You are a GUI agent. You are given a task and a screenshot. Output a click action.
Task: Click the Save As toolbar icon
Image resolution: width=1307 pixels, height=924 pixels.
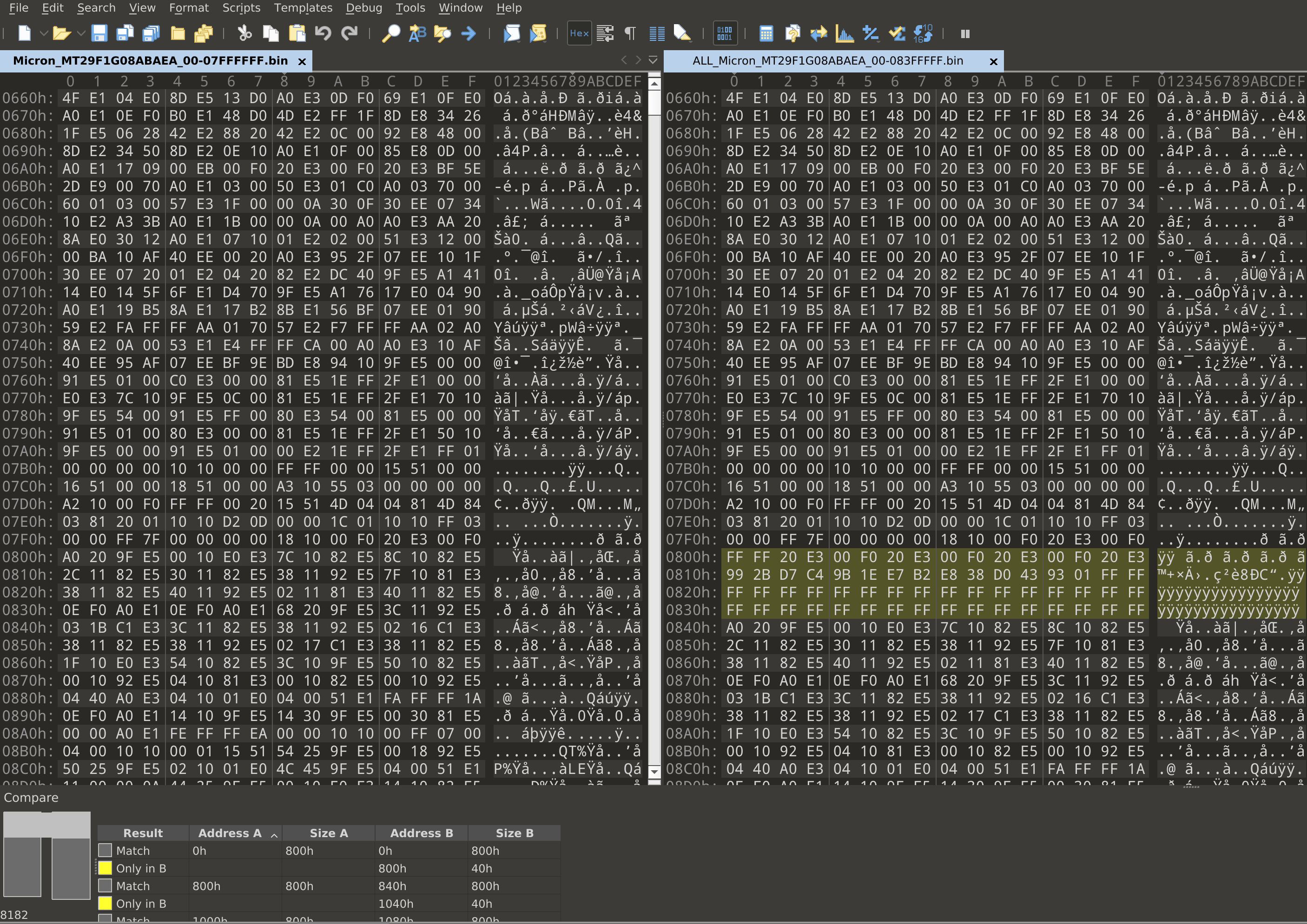pyautogui.click(x=125, y=33)
